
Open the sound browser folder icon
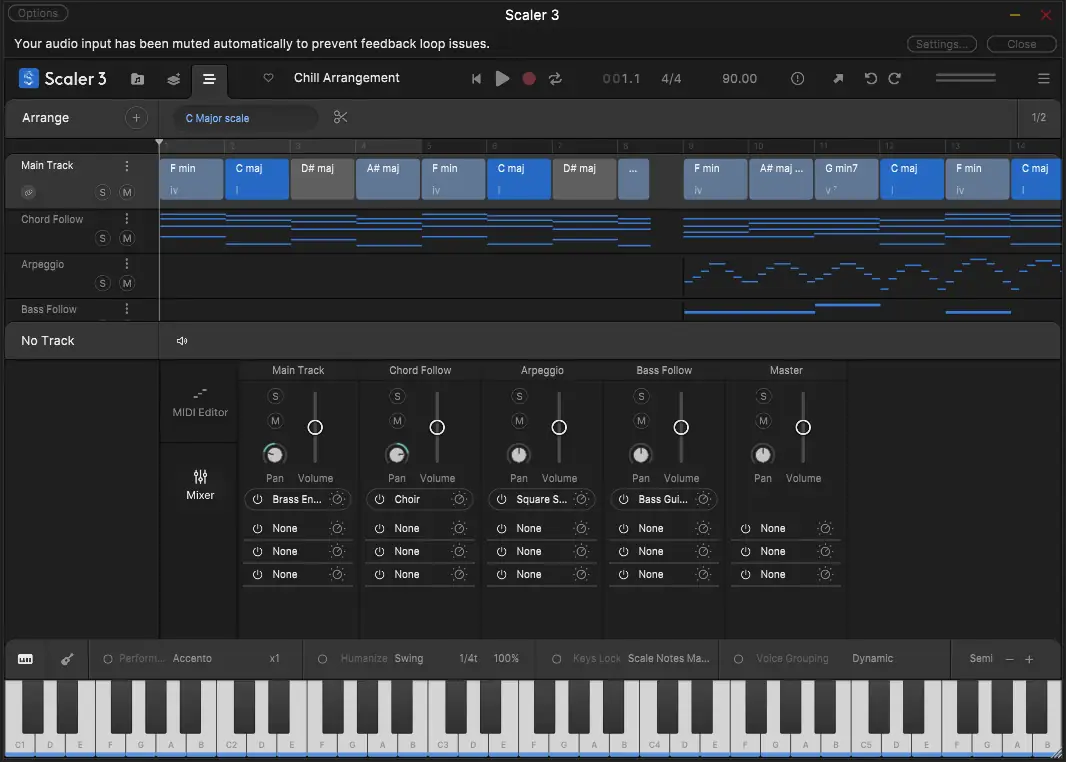[x=138, y=78]
